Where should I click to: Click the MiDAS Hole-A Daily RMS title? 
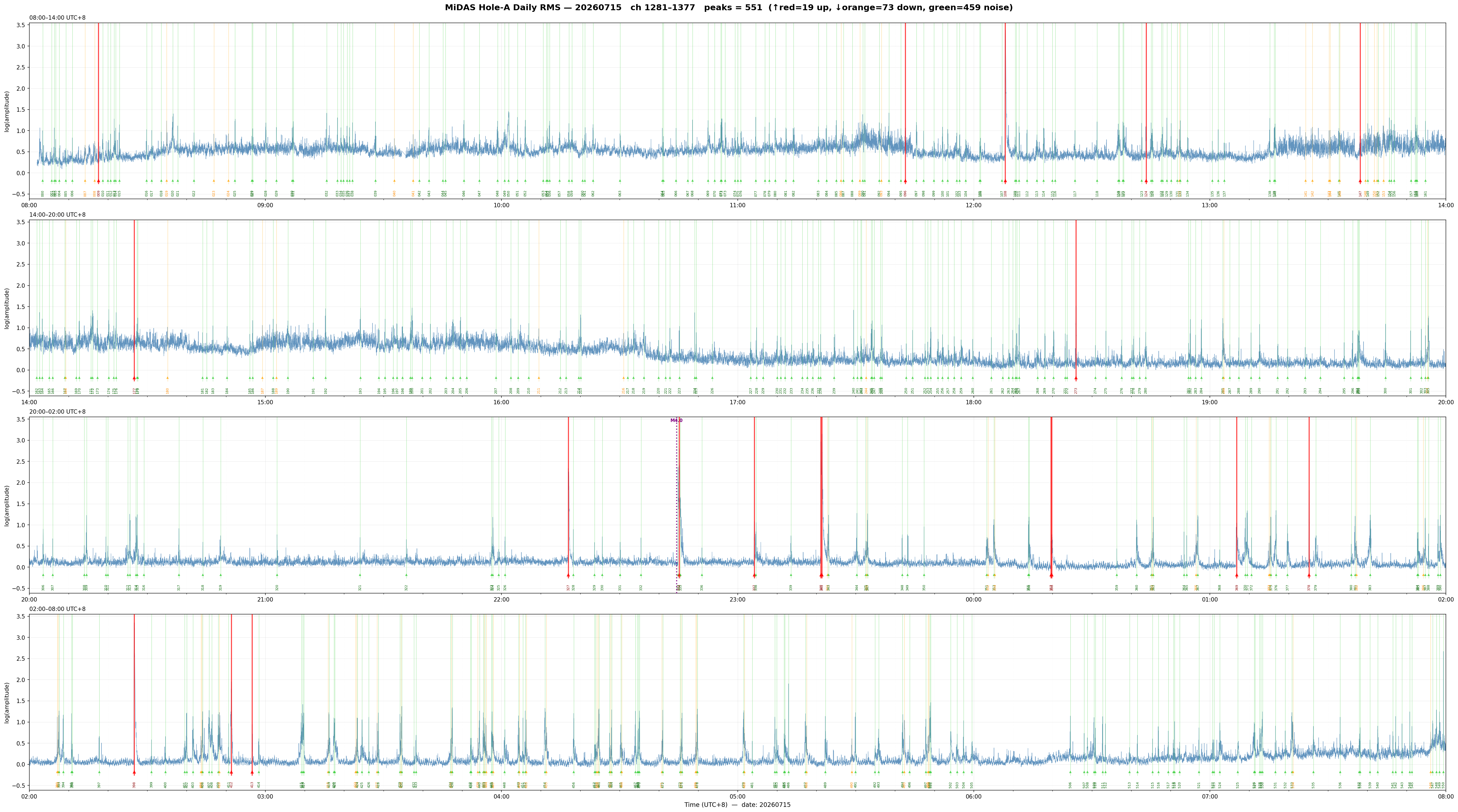point(729,8)
